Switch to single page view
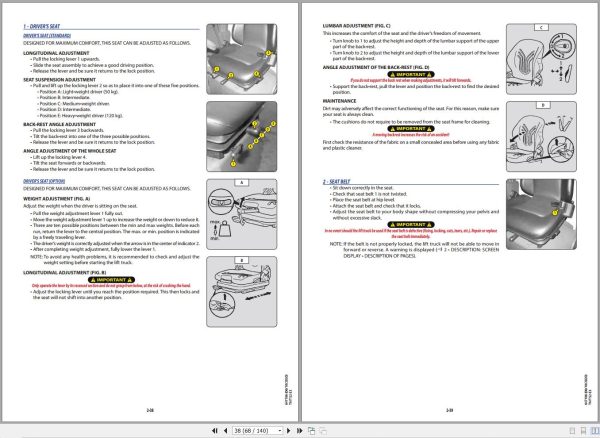The width and height of the screenshot is (600, 438). (x=572, y=431)
